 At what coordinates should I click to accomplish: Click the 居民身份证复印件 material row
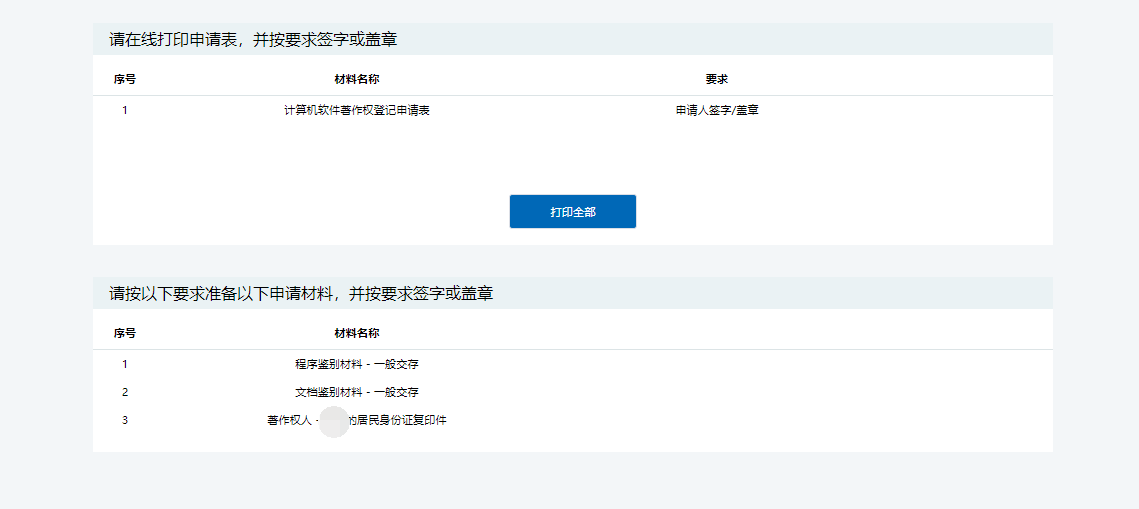coord(572,420)
